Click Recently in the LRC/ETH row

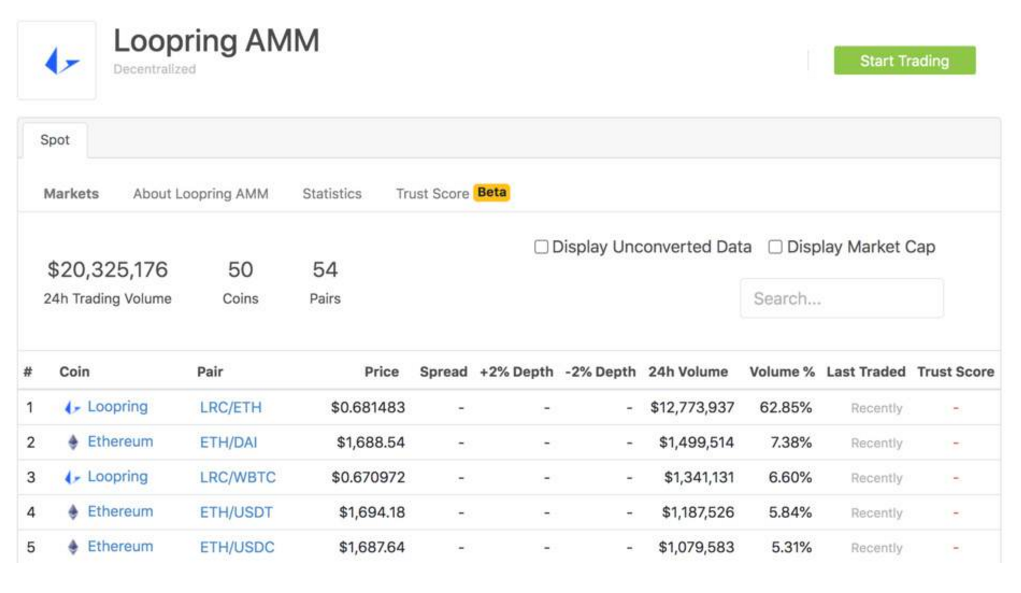click(876, 408)
